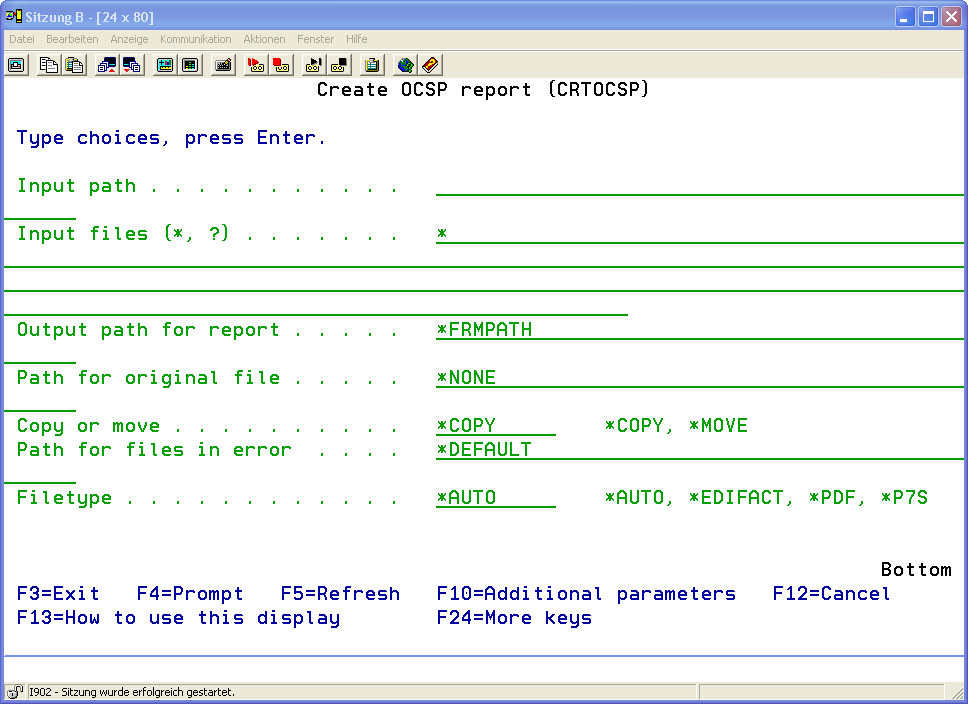Start macro recording with the red record icon
The width and height of the screenshot is (968, 704).
click(x=256, y=65)
